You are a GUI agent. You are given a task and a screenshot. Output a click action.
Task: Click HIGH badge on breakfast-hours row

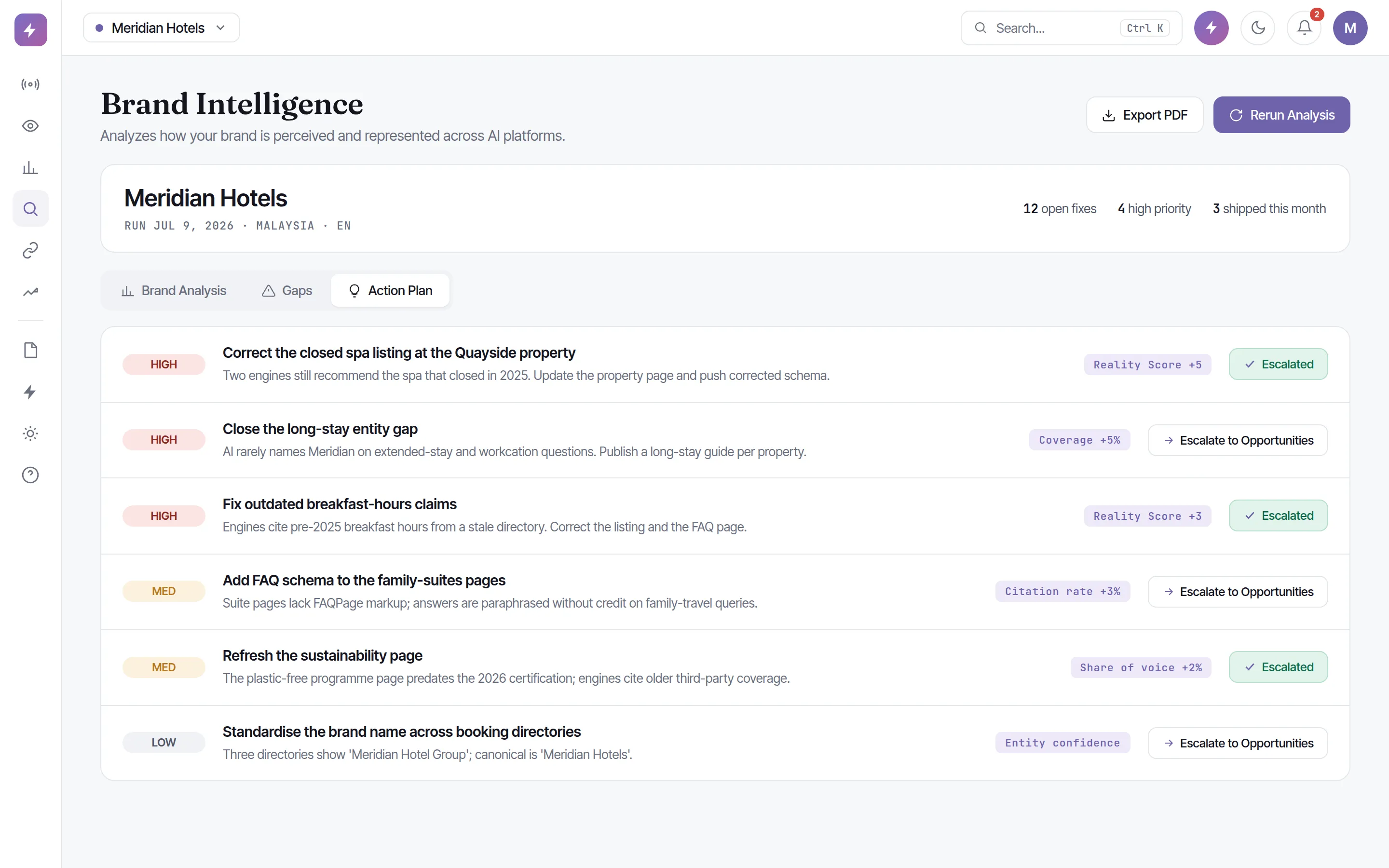pyautogui.click(x=163, y=516)
